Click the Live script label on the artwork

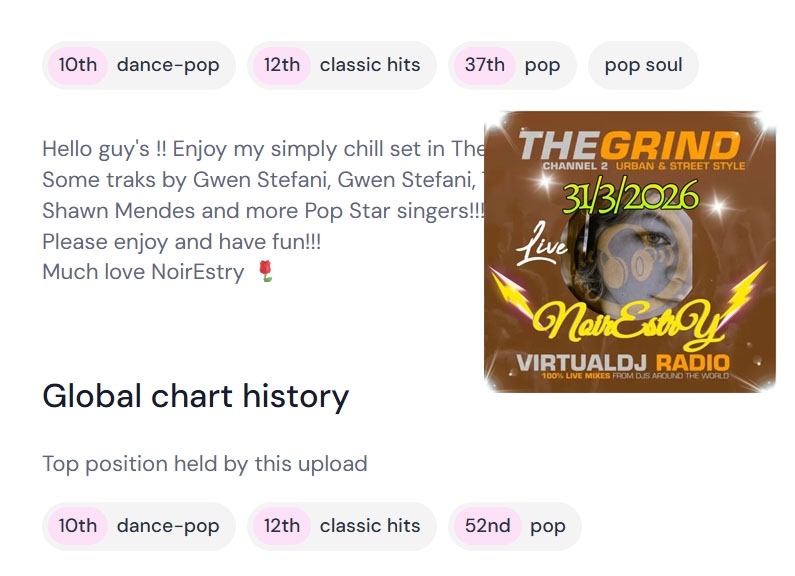click(x=543, y=246)
